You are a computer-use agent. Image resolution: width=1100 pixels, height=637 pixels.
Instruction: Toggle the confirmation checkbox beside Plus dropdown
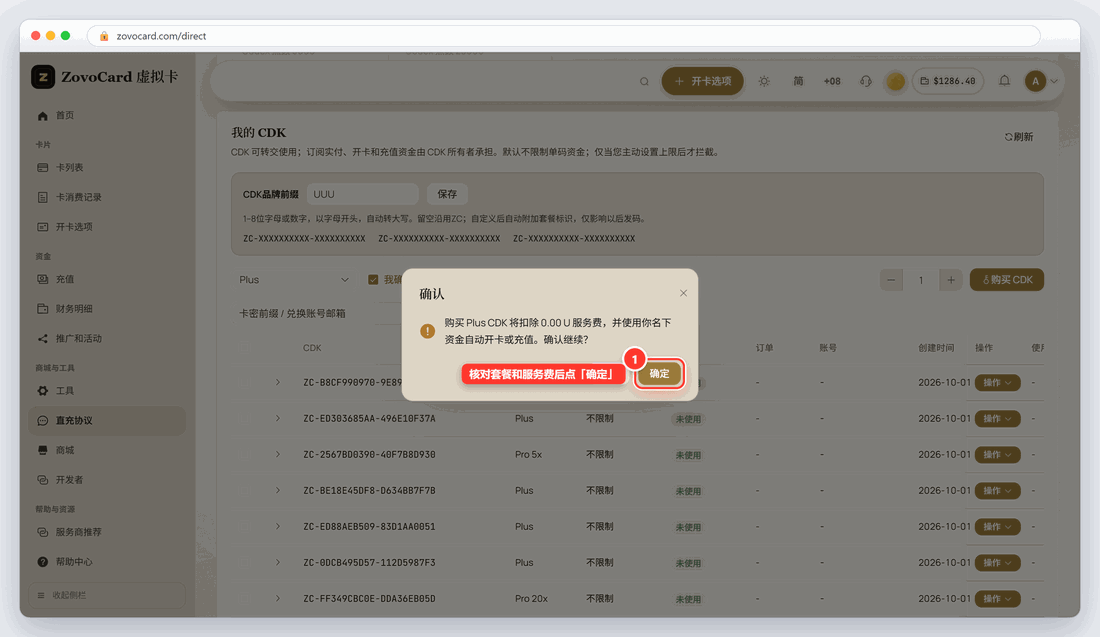[373, 280]
